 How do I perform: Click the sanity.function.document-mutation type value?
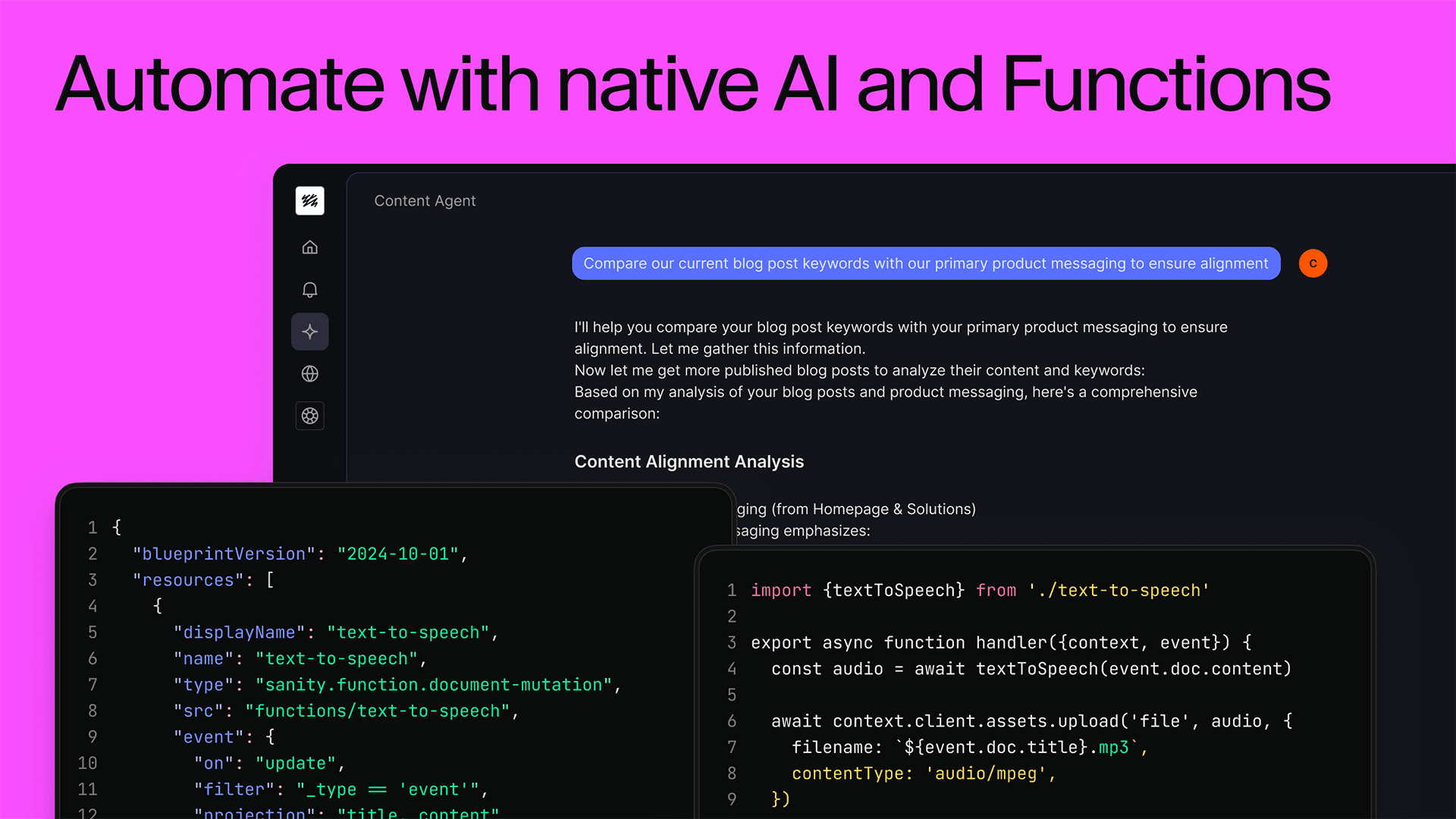coord(434,685)
